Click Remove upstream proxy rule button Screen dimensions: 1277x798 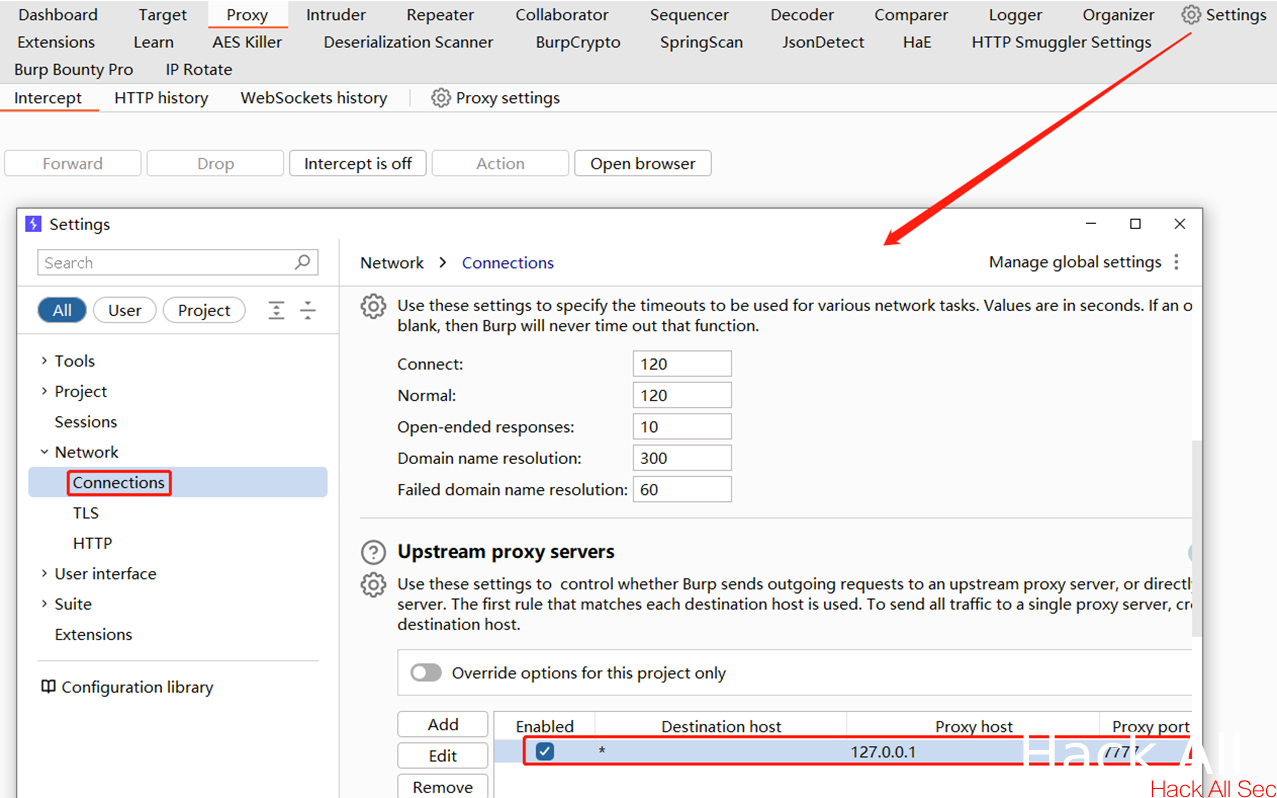tap(443, 786)
